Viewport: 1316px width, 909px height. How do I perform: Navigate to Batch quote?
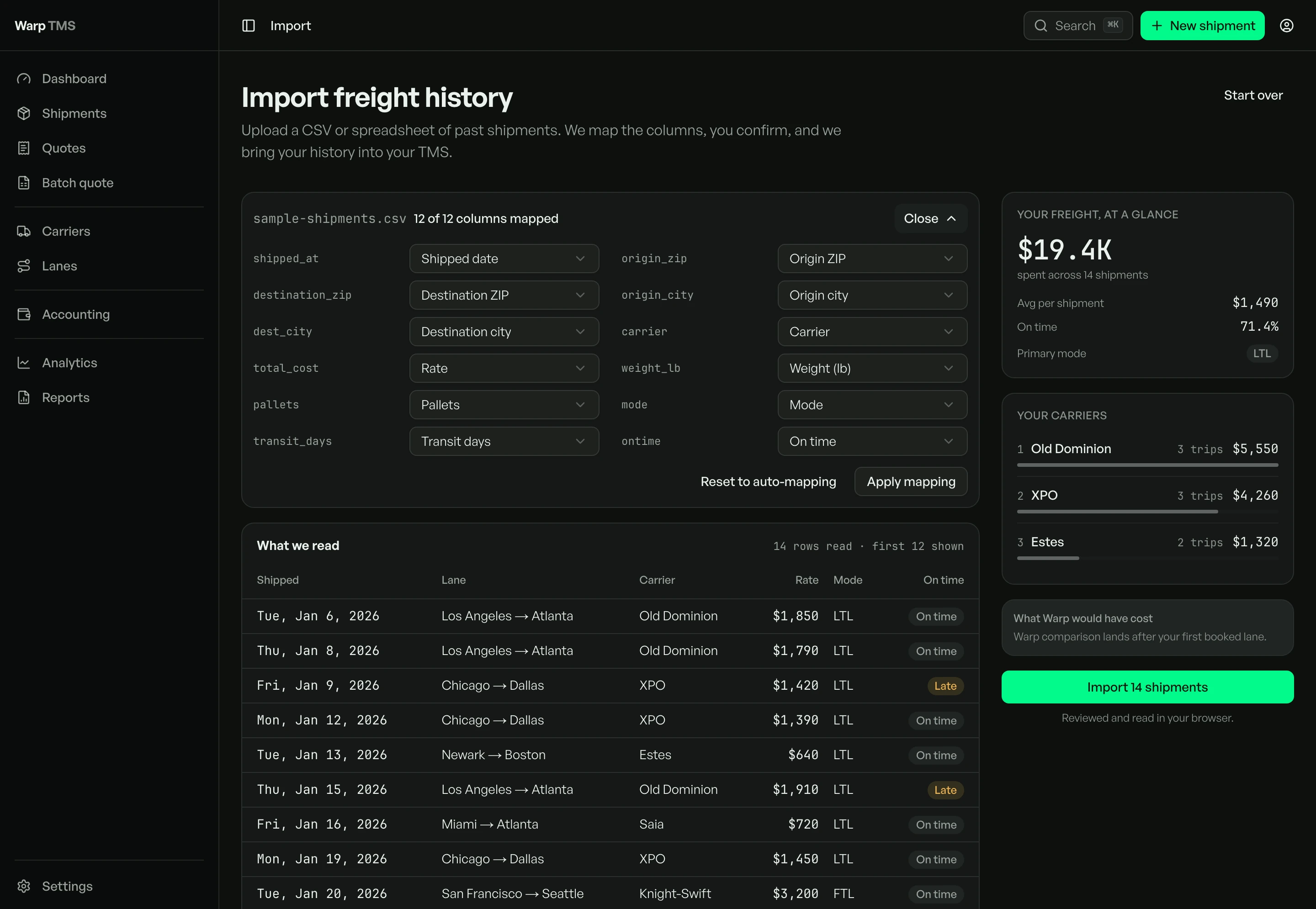pos(109,183)
